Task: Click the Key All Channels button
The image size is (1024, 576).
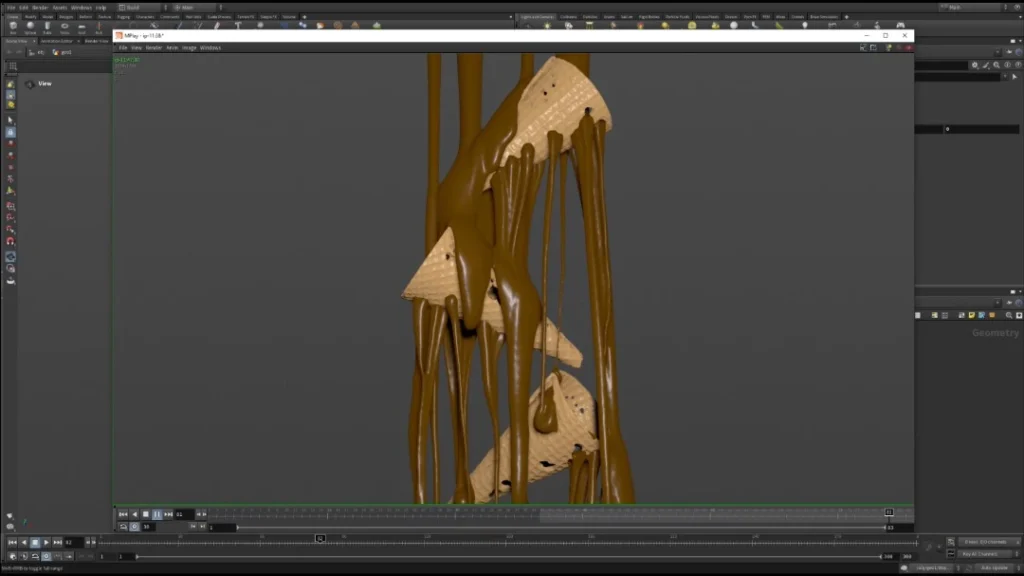Action: click(984, 554)
